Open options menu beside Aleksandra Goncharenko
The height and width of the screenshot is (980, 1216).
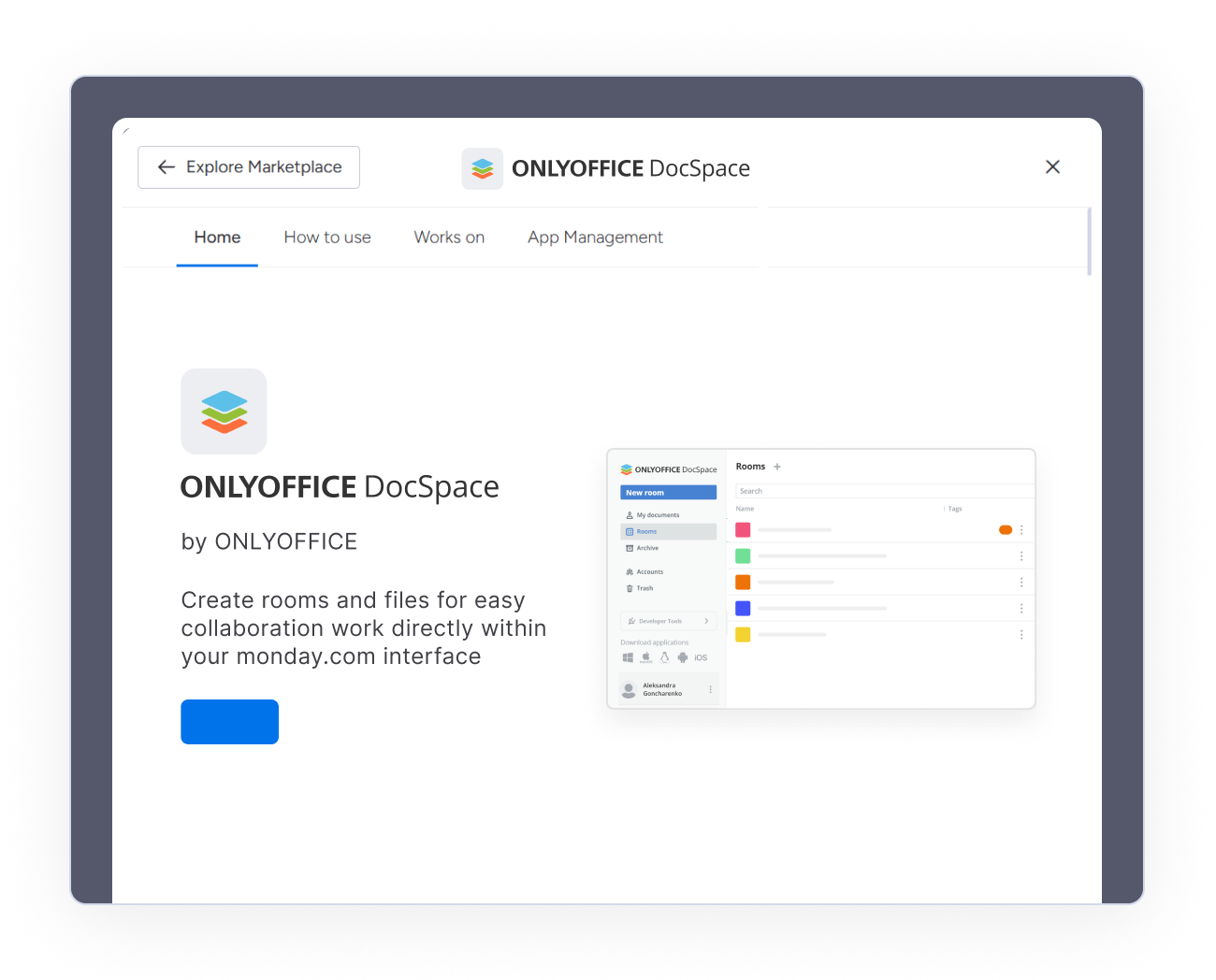coord(711,689)
